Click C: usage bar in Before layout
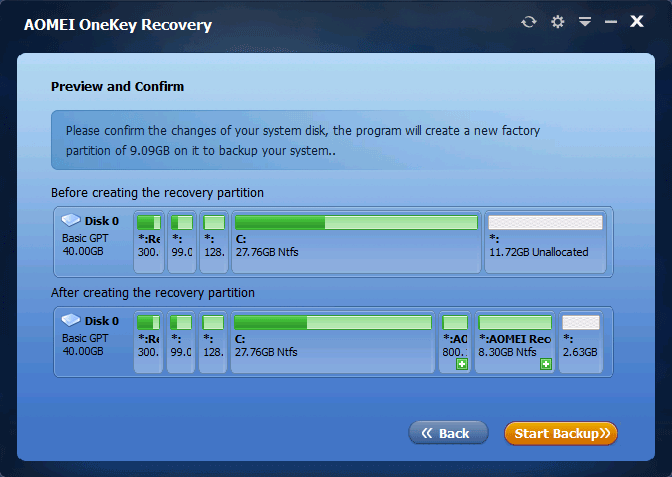 point(356,222)
